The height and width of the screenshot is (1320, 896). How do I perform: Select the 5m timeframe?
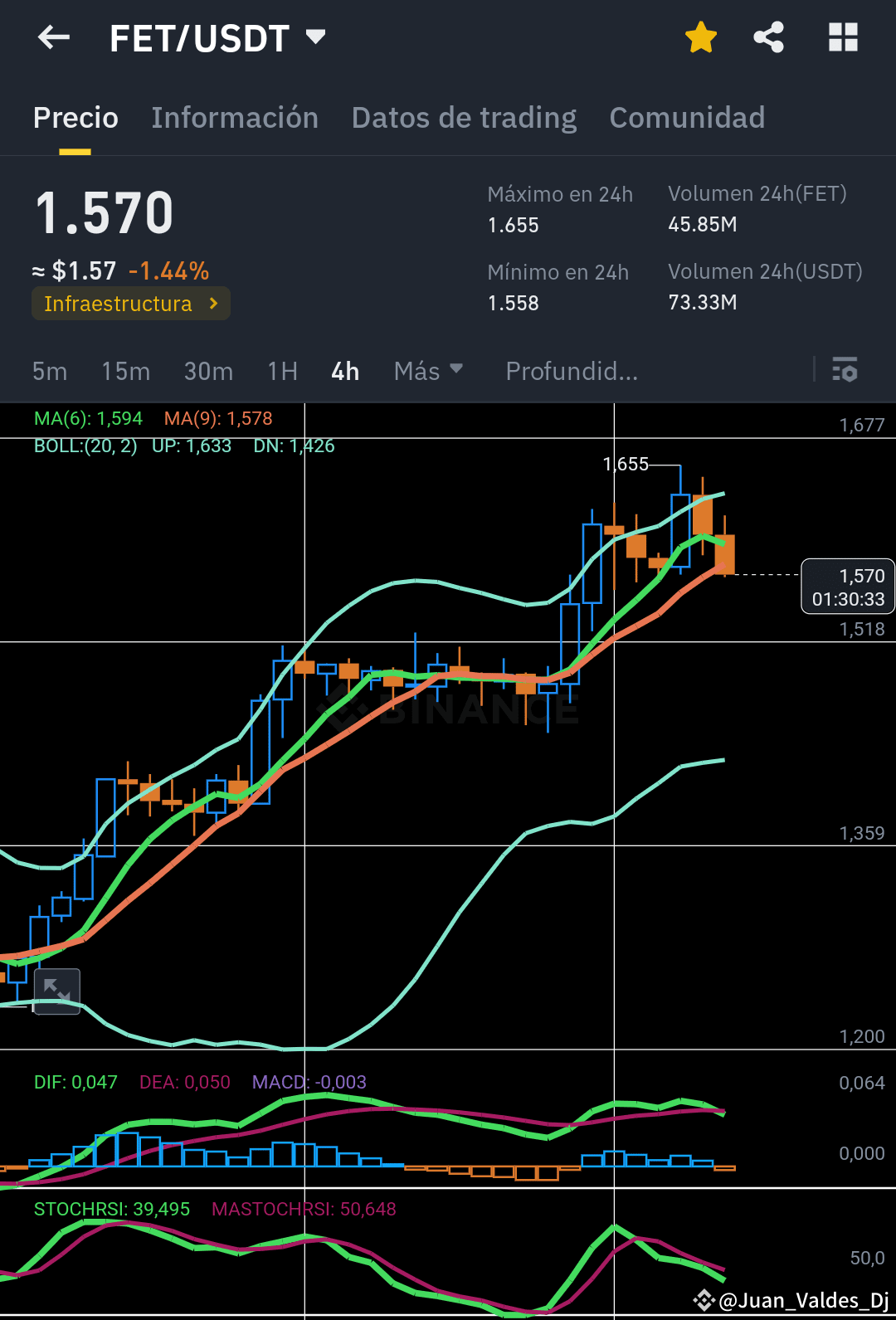click(50, 371)
